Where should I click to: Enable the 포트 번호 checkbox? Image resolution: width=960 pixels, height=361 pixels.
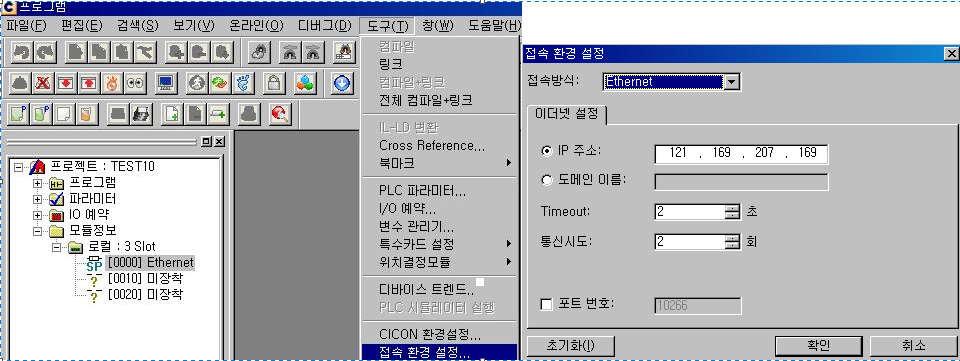pos(547,304)
